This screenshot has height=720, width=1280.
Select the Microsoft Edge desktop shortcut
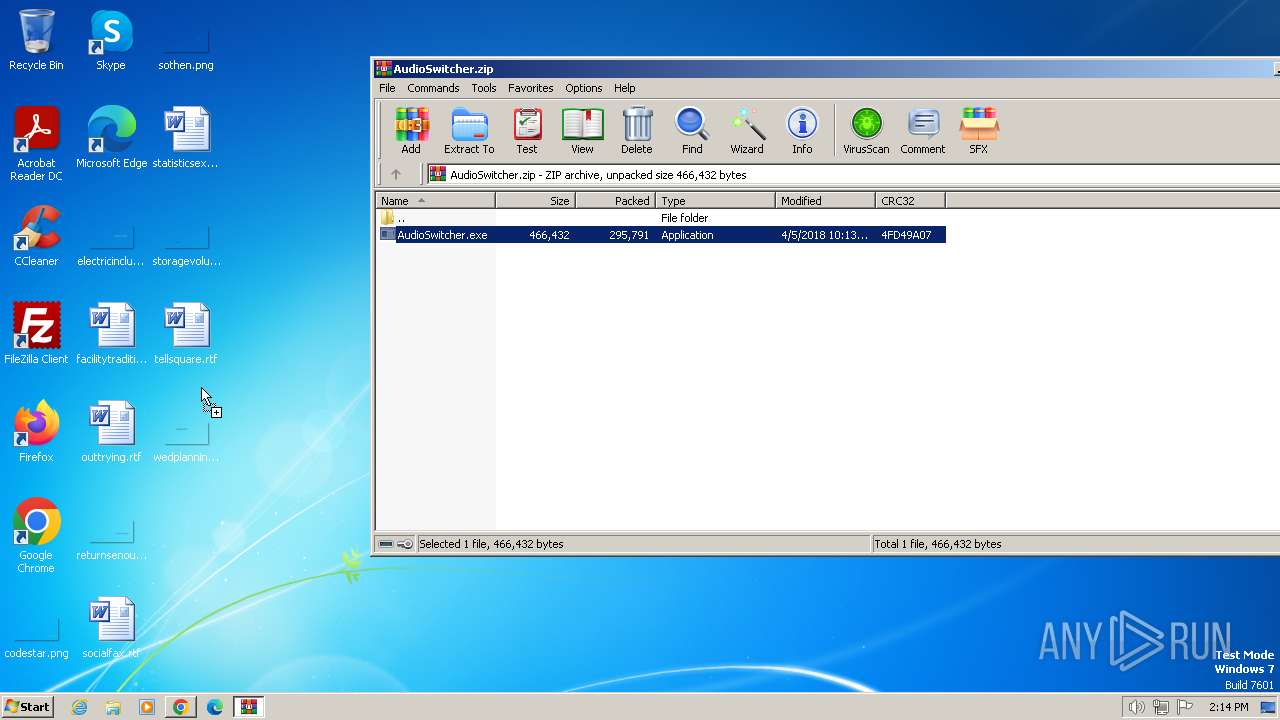pos(111,138)
